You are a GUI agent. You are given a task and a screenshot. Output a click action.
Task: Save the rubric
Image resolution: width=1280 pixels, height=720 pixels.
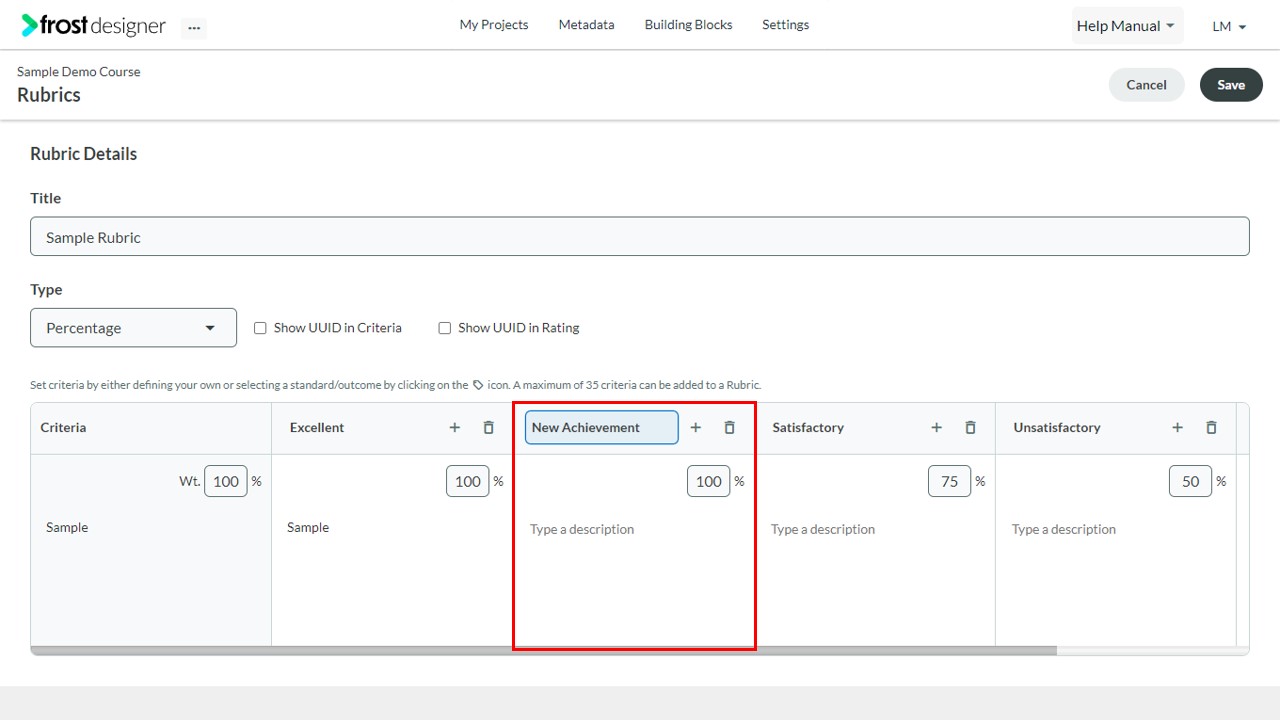click(x=1231, y=85)
